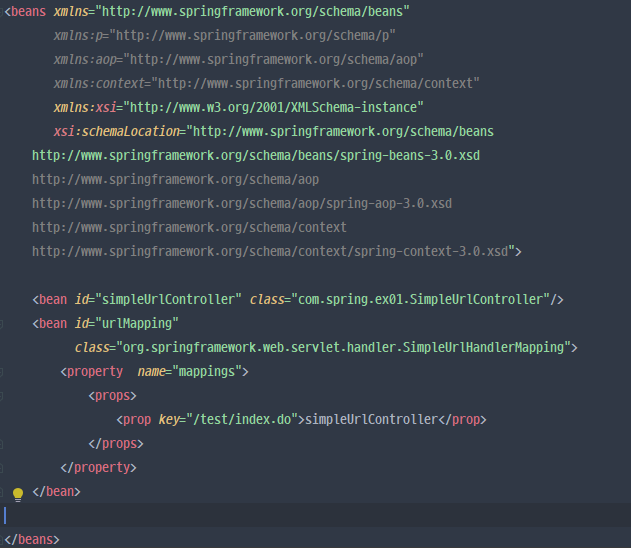Click the id value "urlMapping"
Viewport: 631px width, 548px height.
click(x=137, y=323)
